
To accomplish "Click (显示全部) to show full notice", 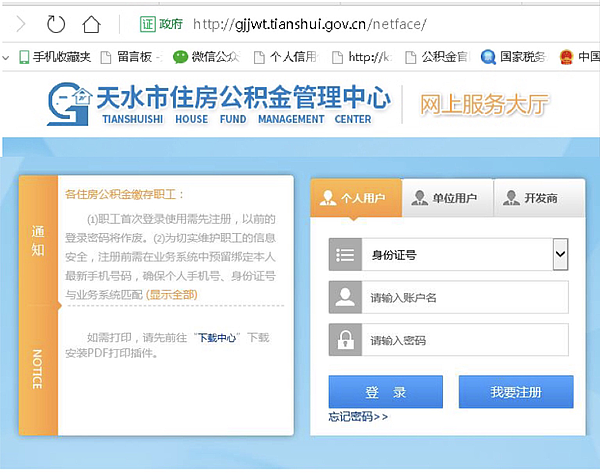I will pyautogui.click(x=171, y=295).
